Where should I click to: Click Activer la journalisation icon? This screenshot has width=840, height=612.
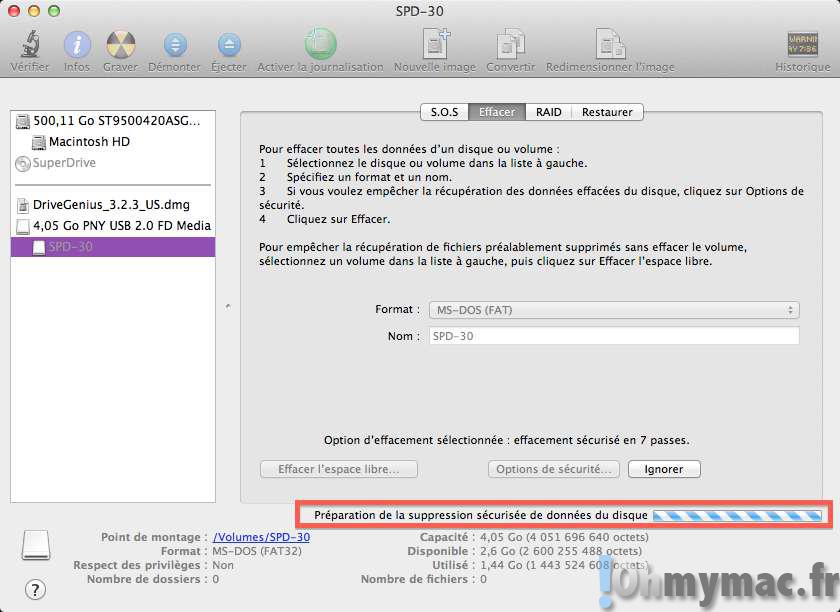click(320, 45)
